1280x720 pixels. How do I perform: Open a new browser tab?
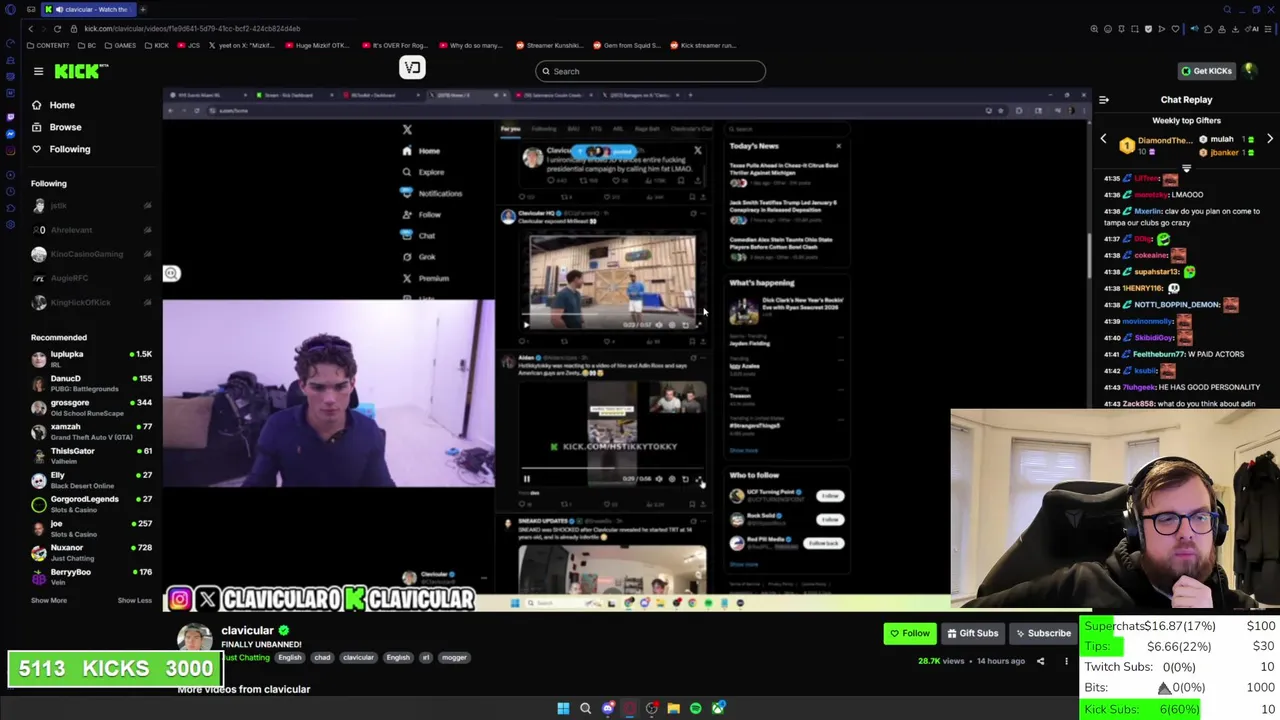tap(142, 9)
